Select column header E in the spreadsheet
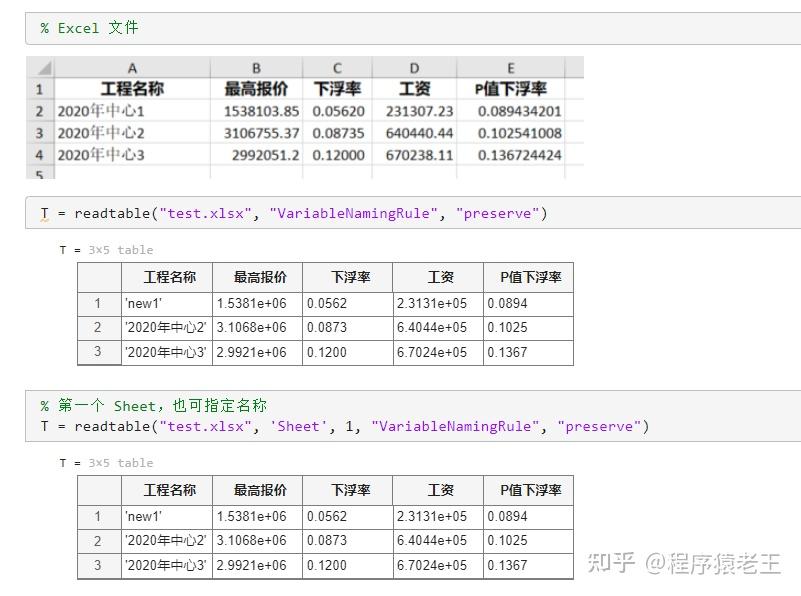The height and width of the screenshot is (596, 801). click(x=510, y=67)
